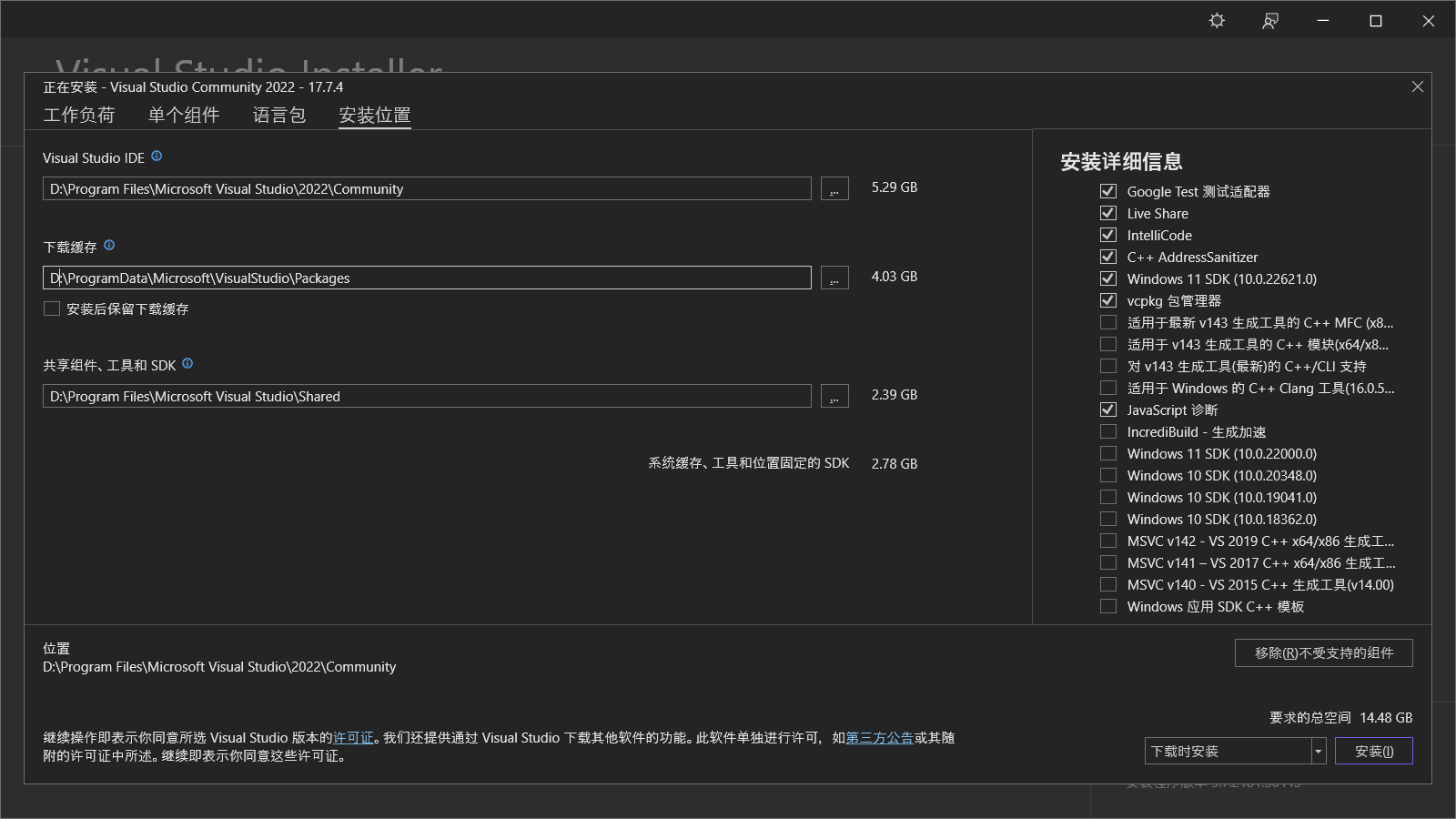
Task: Switch to 工作负荷 tab
Action: pyautogui.click(x=79, y=115)
